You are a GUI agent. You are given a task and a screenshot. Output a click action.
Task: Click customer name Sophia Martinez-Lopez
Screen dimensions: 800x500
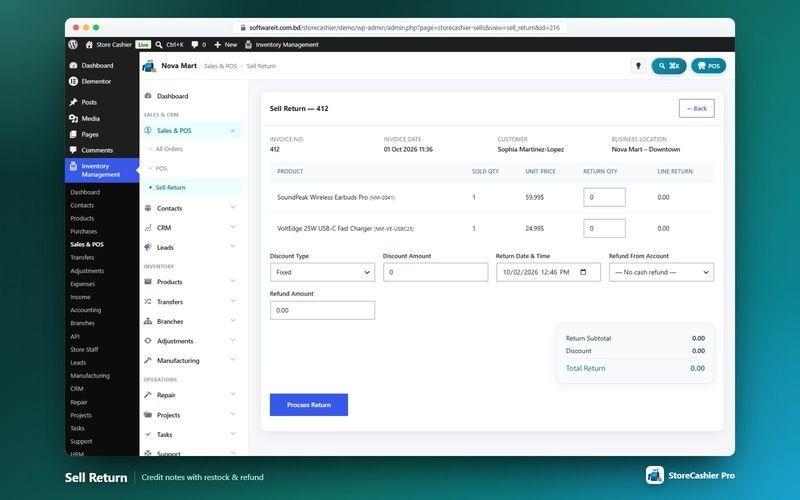(531, 149)
